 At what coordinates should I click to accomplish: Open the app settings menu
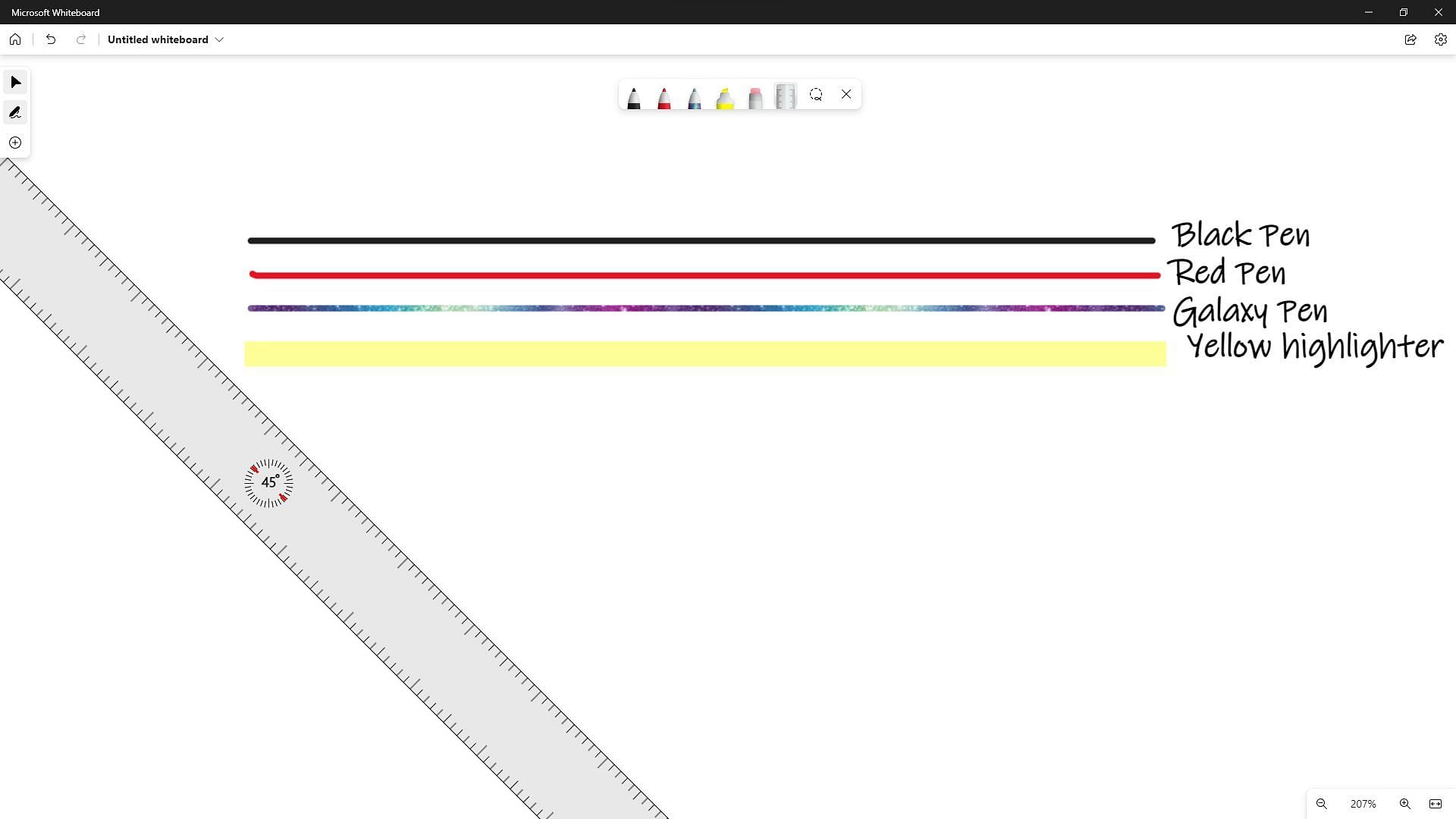click(x=1441, y=39)
